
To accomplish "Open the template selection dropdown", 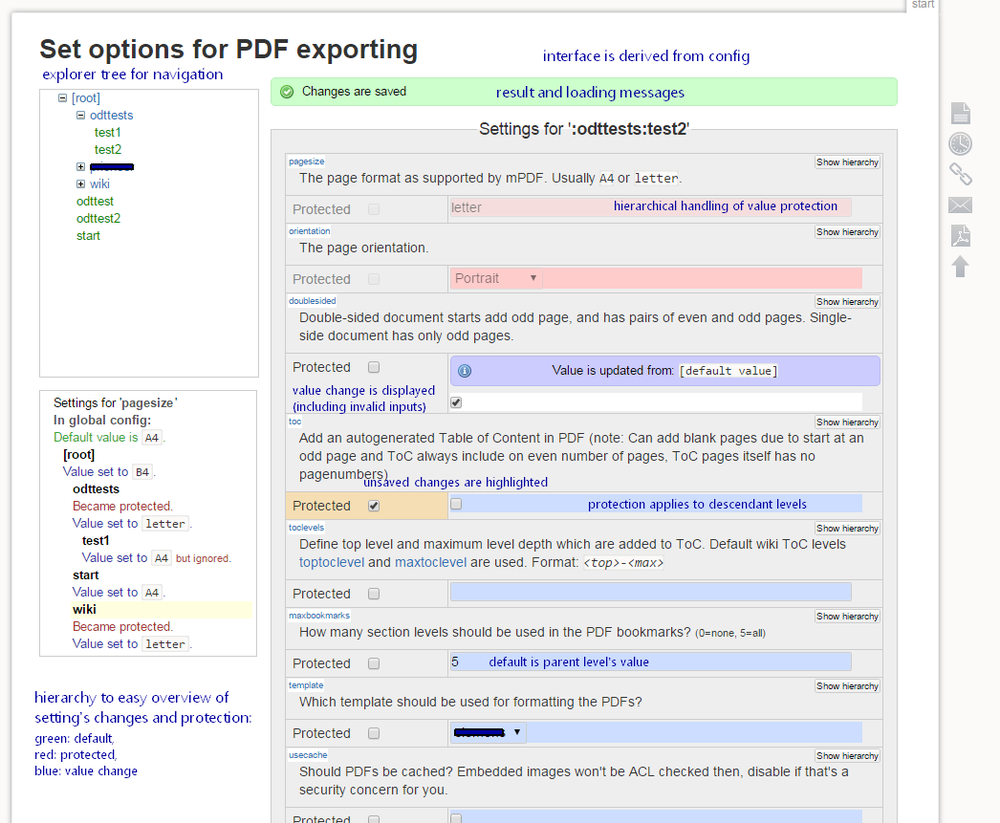I will click(489, 732).
